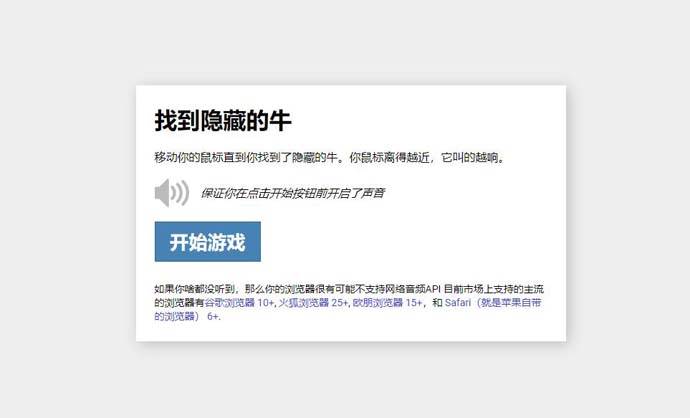Click the word API in the footnote

[x=433, y=289]
